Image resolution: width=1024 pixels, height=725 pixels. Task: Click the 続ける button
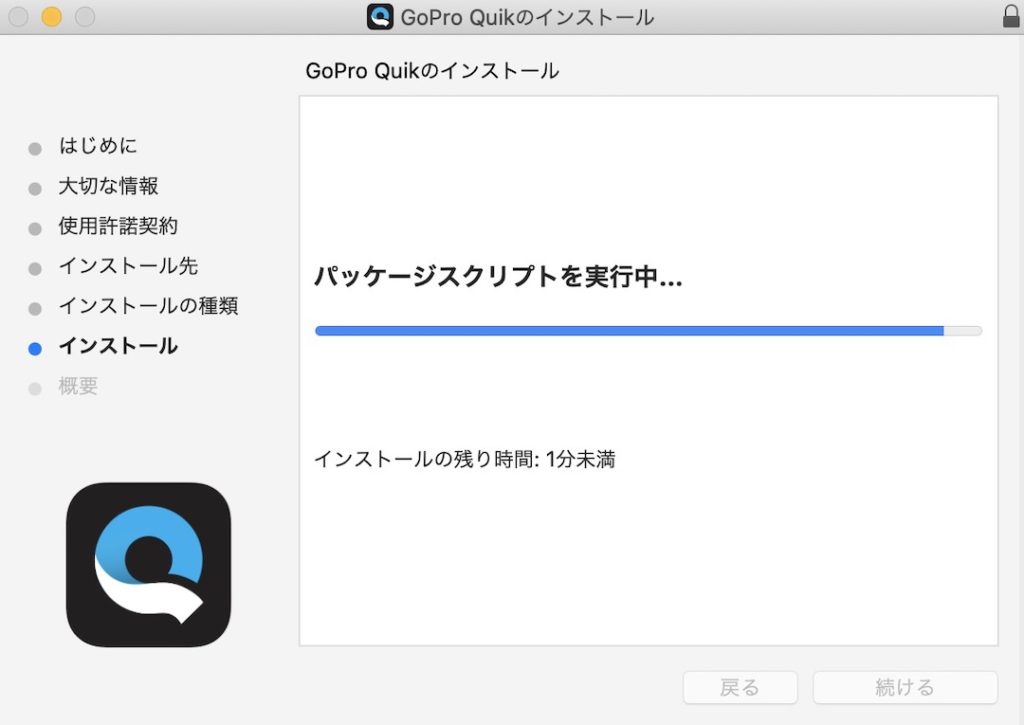pyautogui.click(x=905, y=687)
